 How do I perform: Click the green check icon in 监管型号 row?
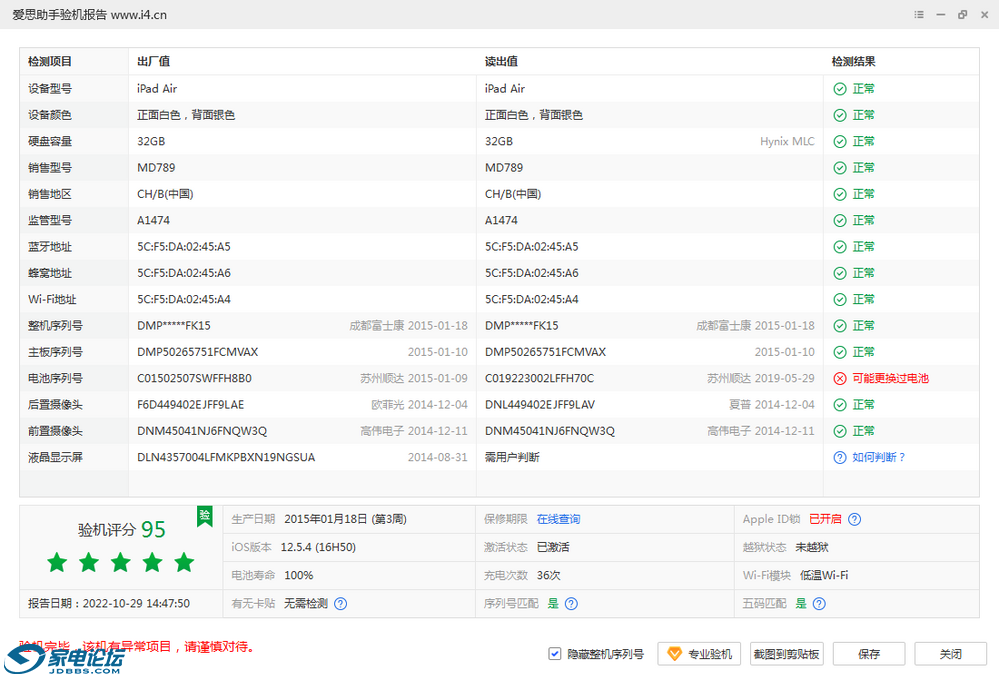840,221
